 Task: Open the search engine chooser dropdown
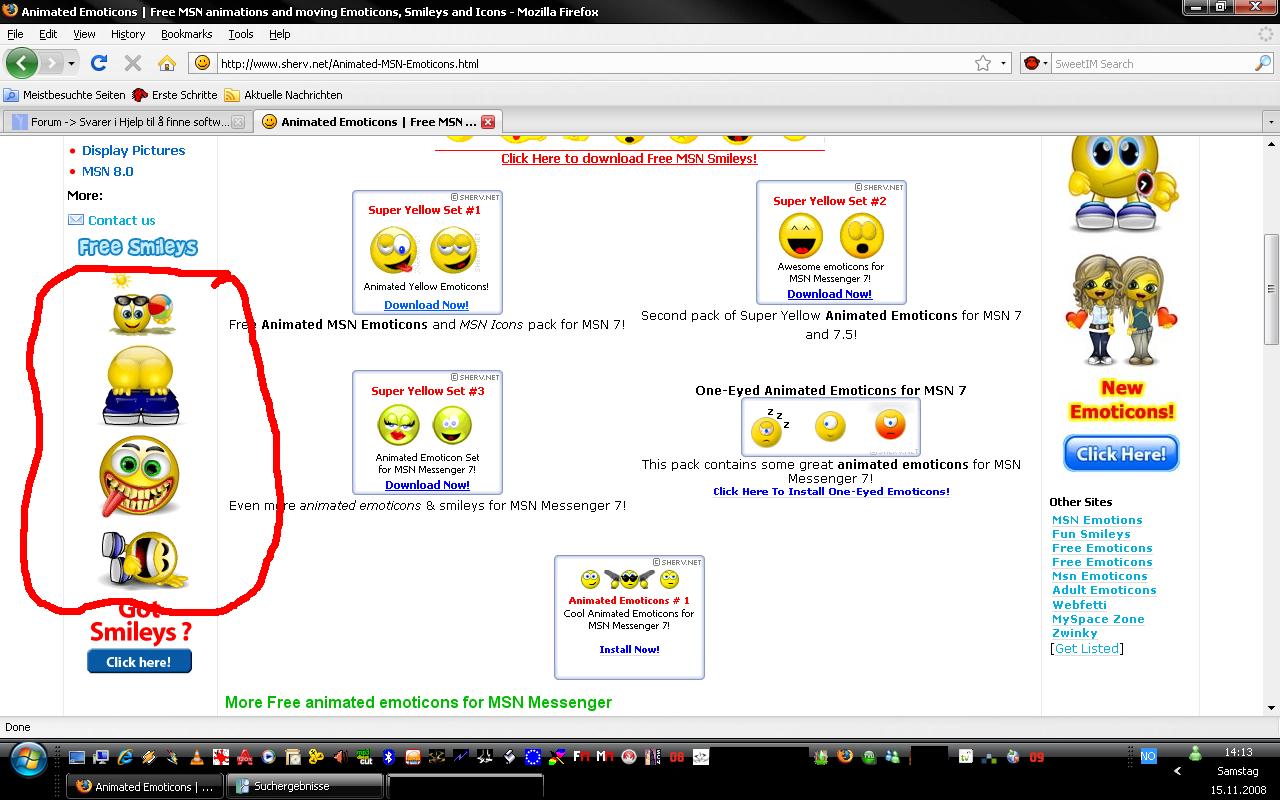(1046, 63)
